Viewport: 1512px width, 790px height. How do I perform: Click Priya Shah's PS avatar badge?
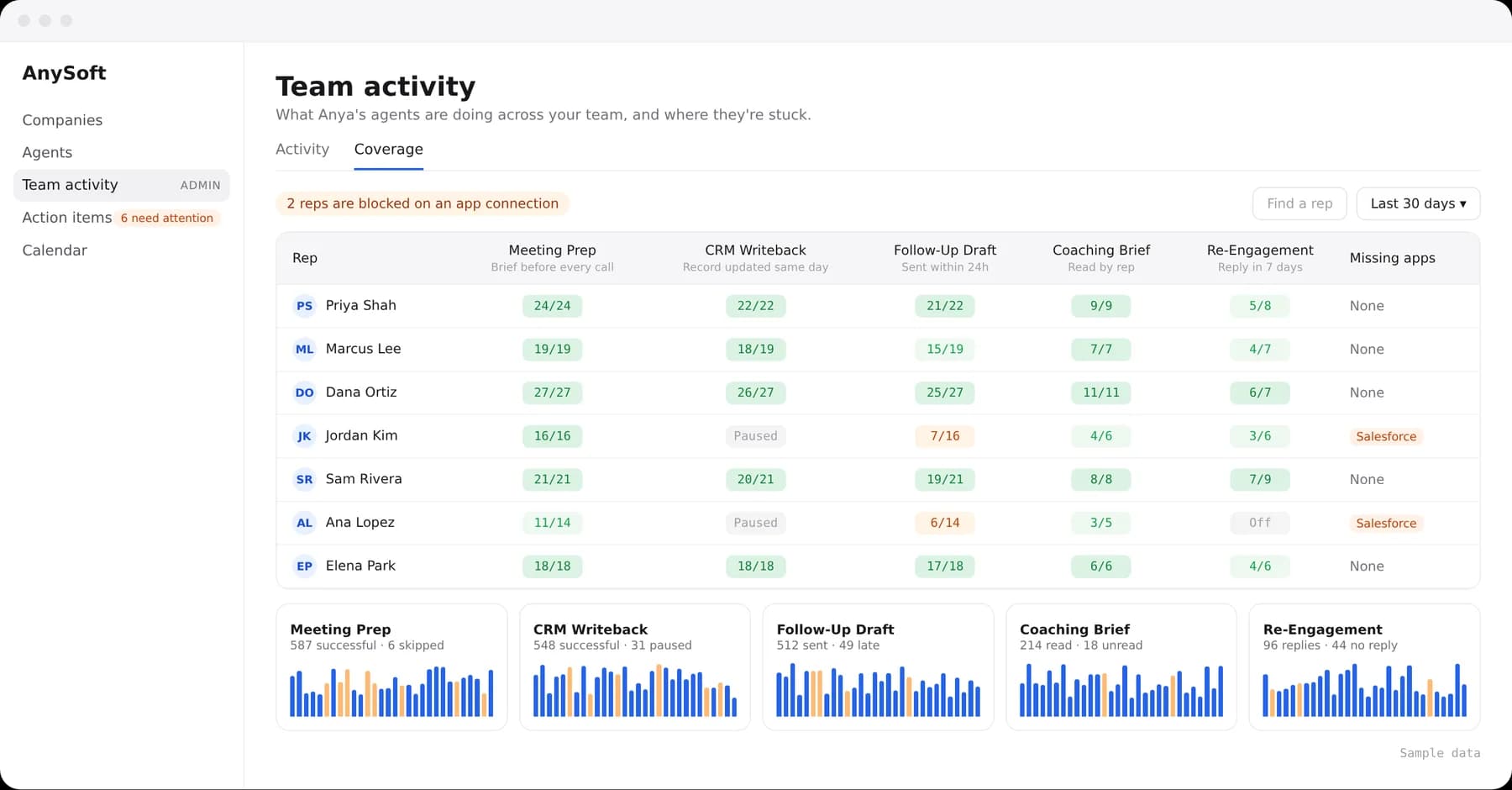pos(304,306)
